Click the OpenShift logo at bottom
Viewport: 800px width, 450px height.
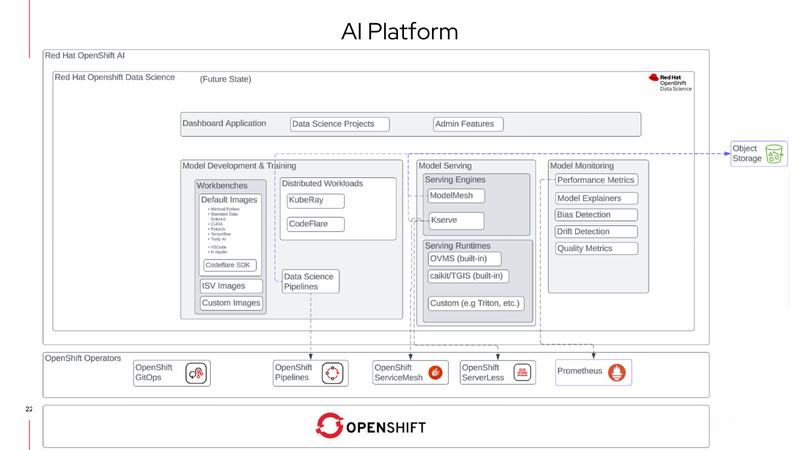pos(371,426)
